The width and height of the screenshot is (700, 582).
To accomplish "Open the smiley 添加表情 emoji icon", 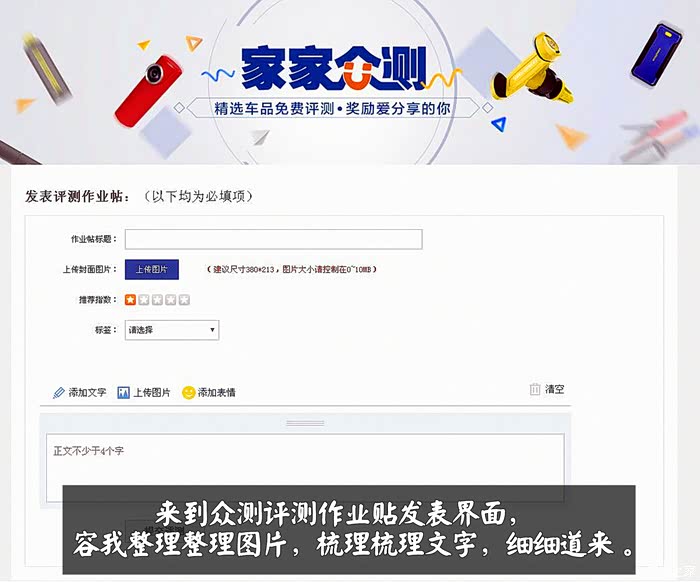I will (189, 393).
